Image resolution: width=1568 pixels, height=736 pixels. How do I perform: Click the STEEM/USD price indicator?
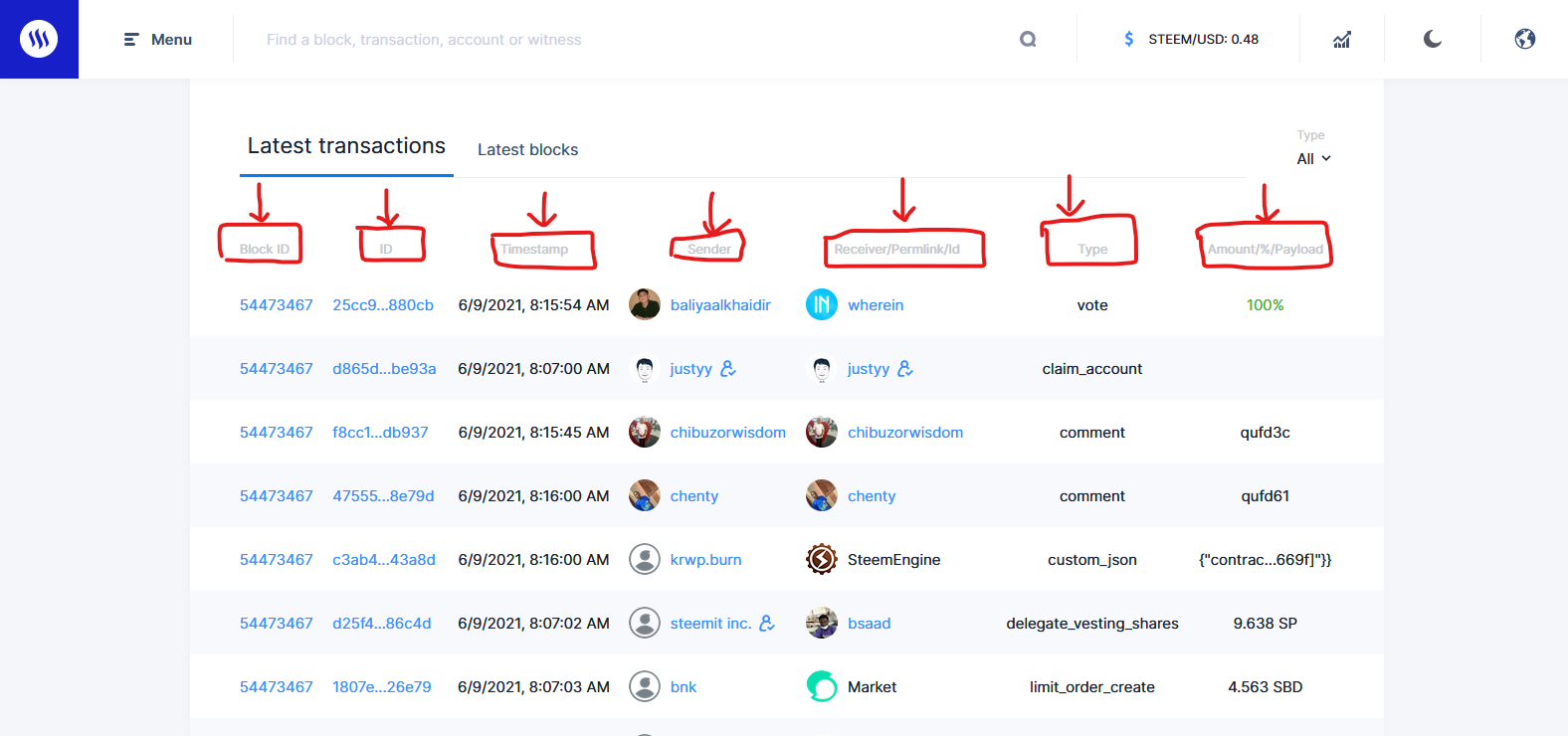(1191, 40)
